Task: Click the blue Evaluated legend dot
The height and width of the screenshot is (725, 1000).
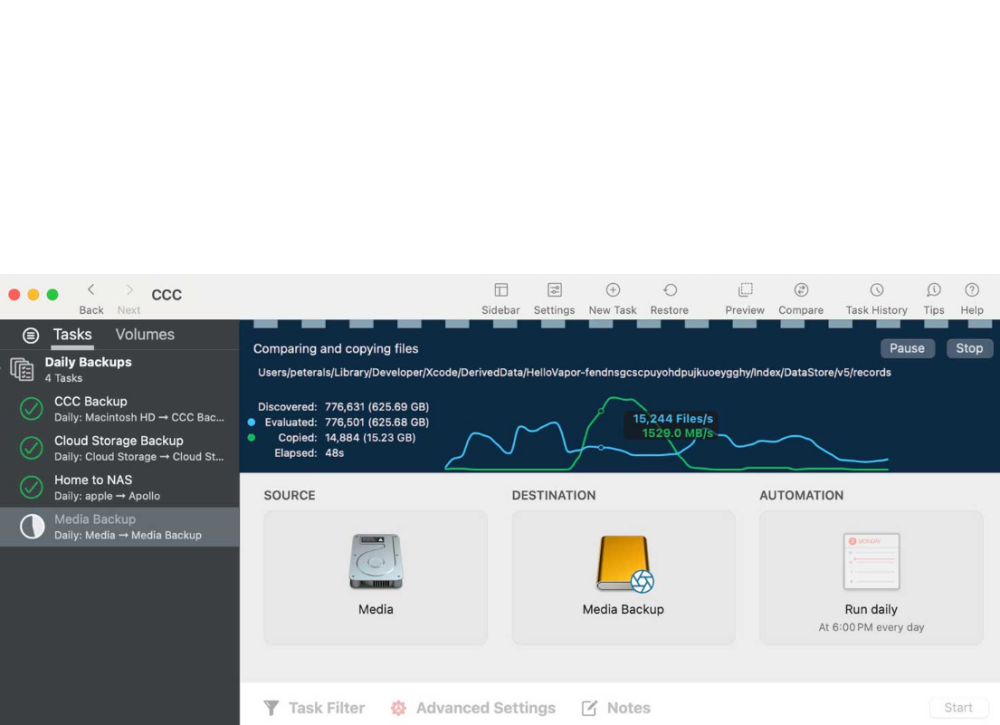Action: (251, 422)
